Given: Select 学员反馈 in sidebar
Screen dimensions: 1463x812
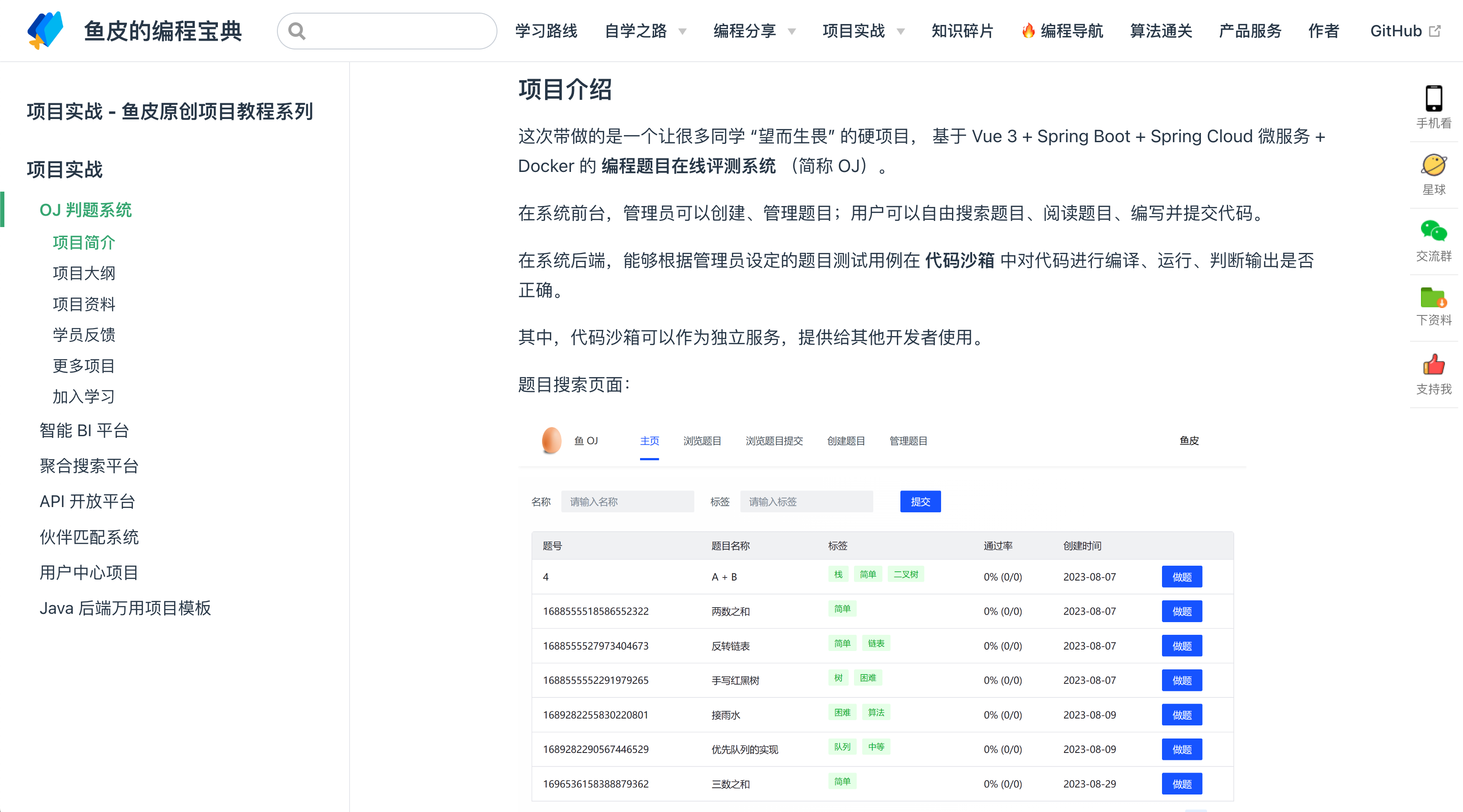Looking at the screenshot, I should tap(84, 335).
